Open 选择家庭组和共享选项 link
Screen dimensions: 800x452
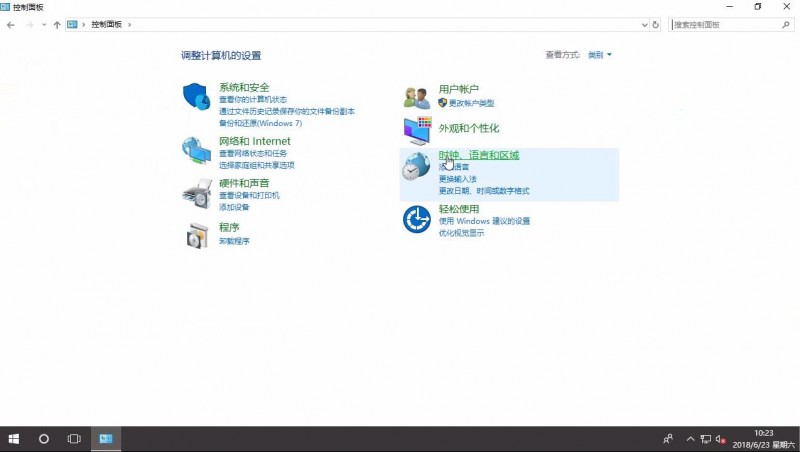(257, 165)
